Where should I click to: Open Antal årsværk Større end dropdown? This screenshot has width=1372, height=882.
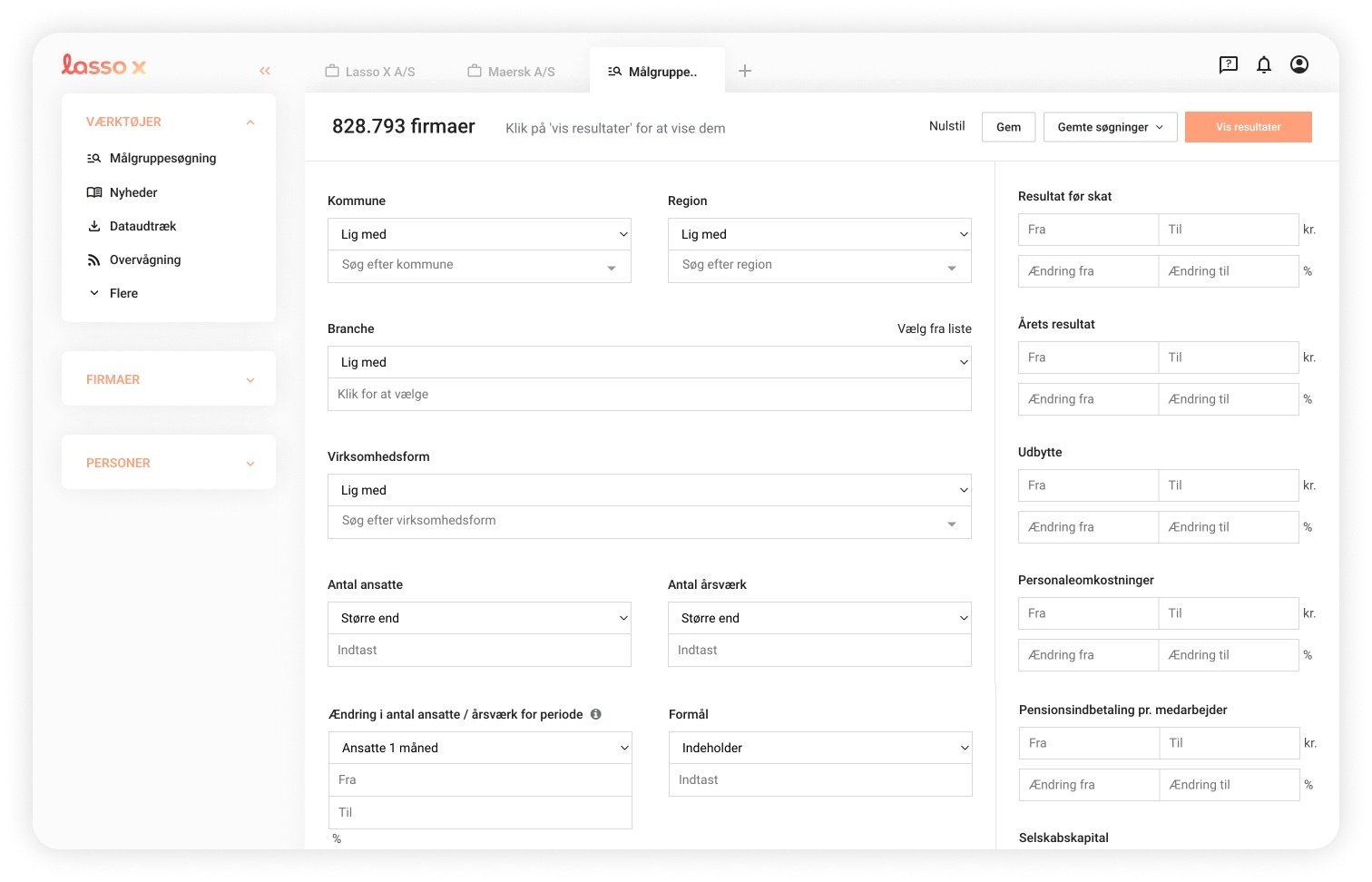[x=819, y=618]
